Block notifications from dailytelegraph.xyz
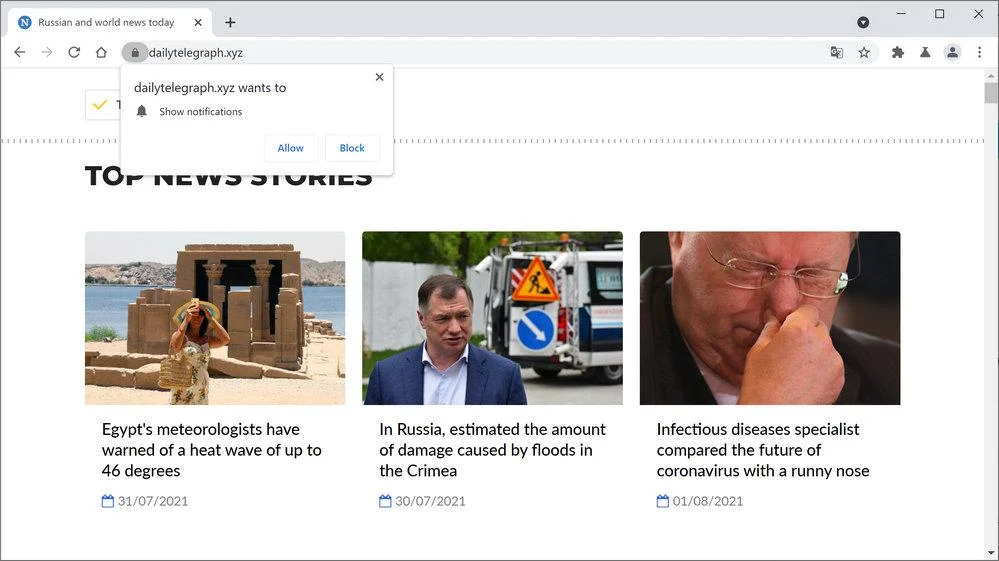 (352, 148)
